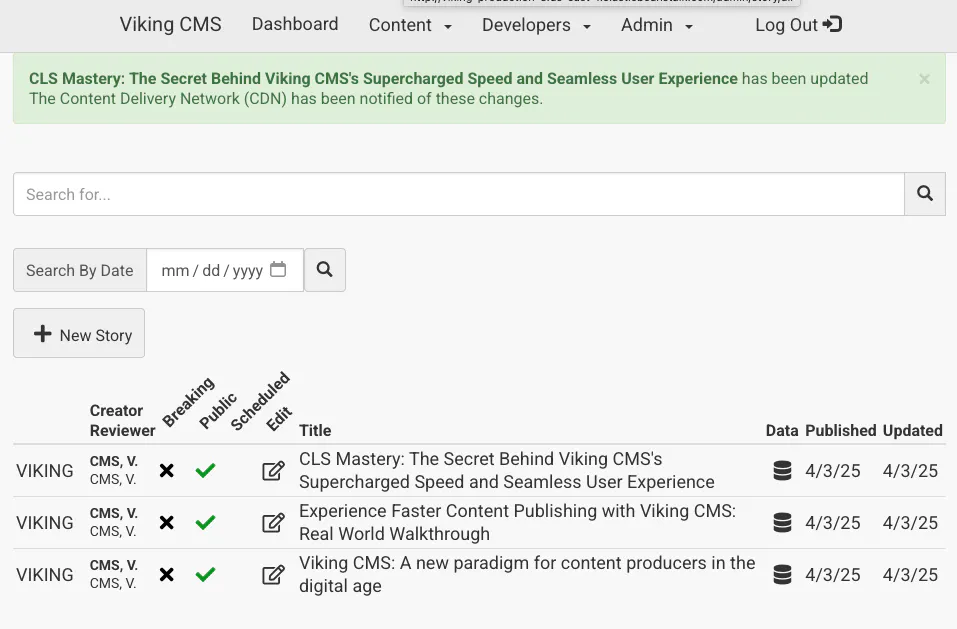Viewport: 957px width, 629px height.
Task: Click the Viking CMS brand link
Action: coord(171,25)
